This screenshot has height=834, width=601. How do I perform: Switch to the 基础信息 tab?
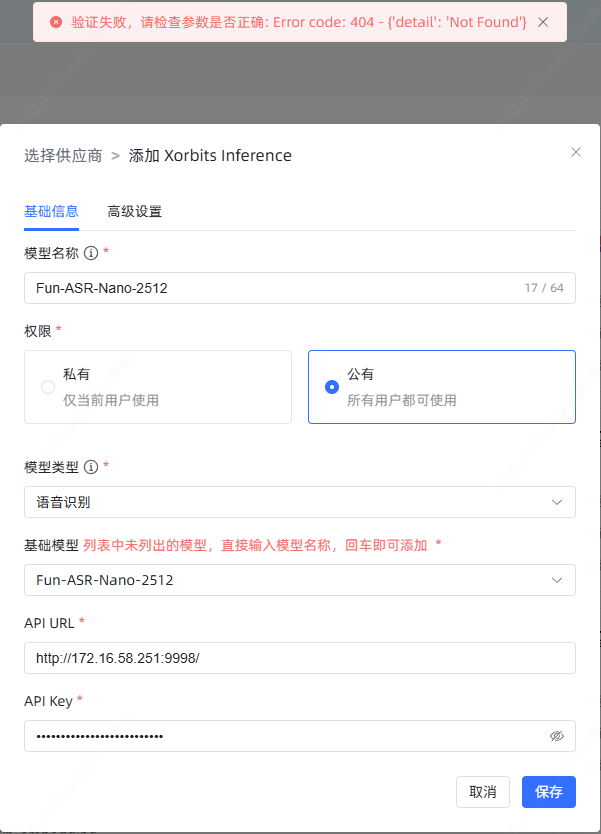pyautogui.click(x=51, y=211)
